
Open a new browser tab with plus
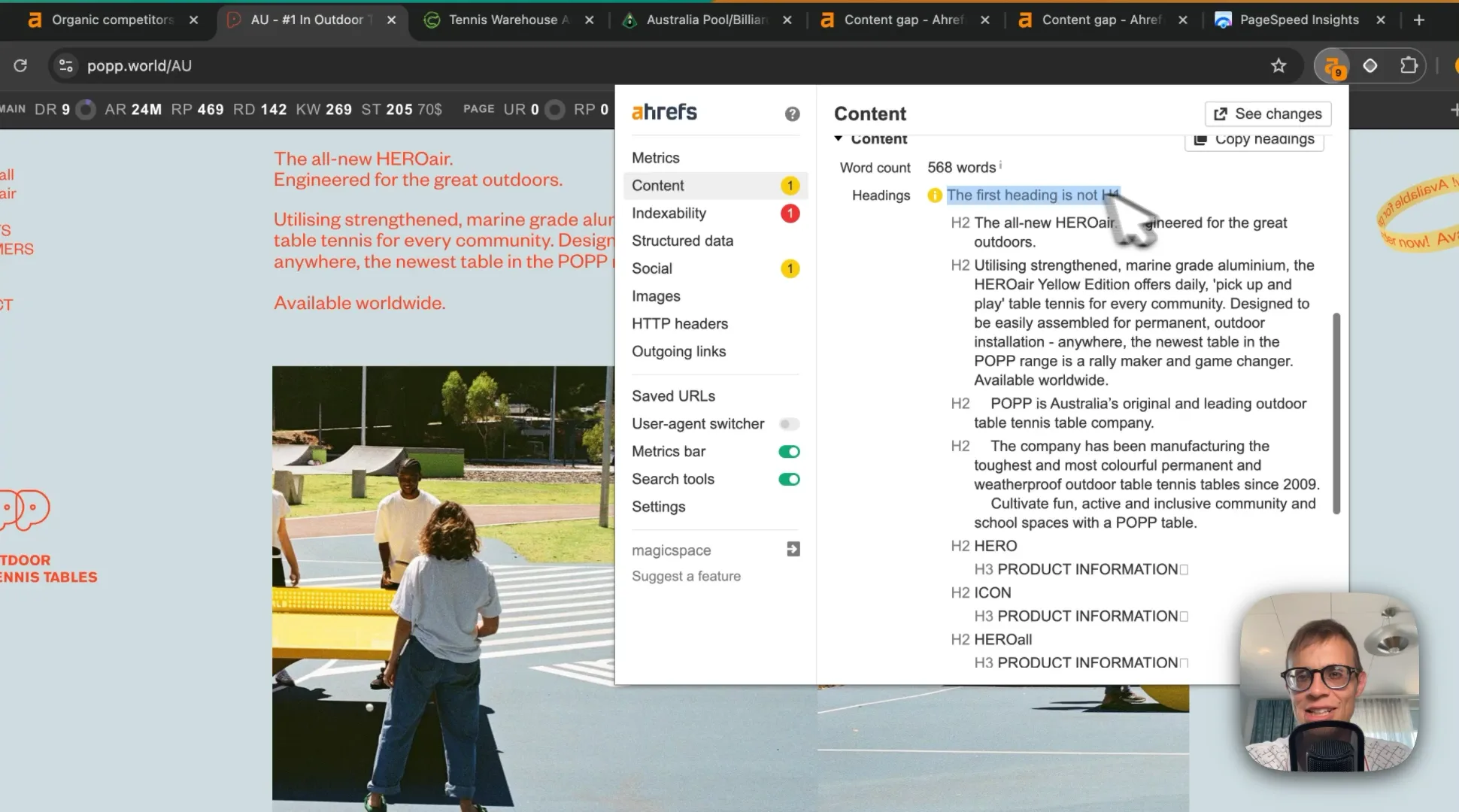point(1419,20)
